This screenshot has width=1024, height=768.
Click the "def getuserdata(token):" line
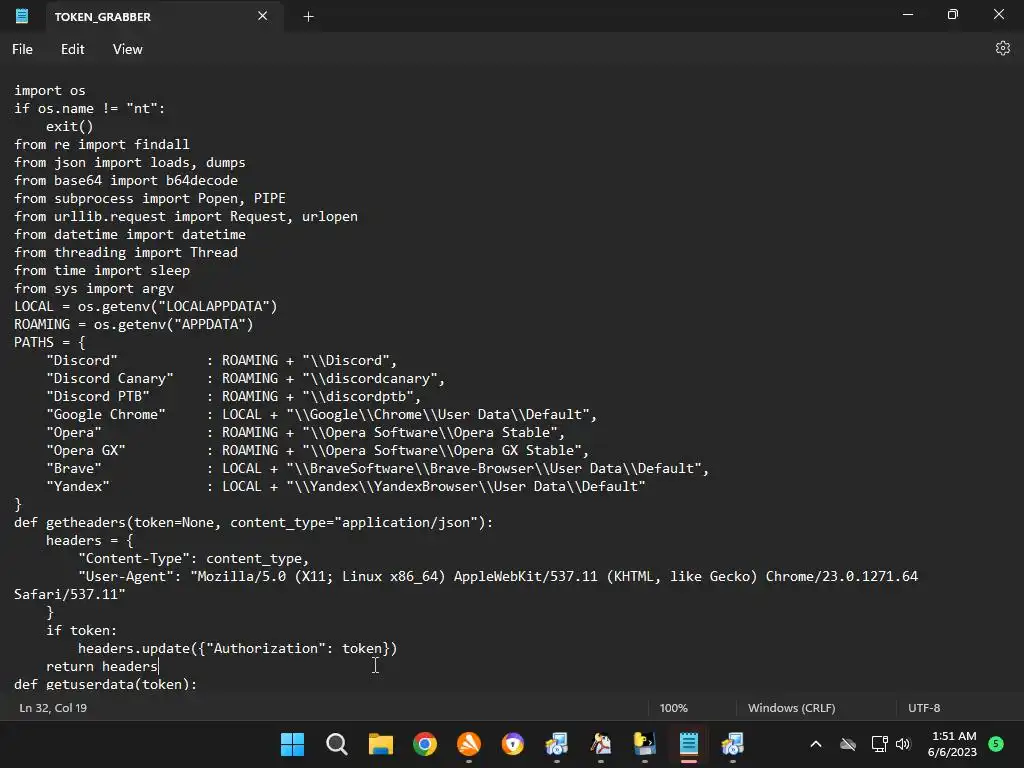105,684
